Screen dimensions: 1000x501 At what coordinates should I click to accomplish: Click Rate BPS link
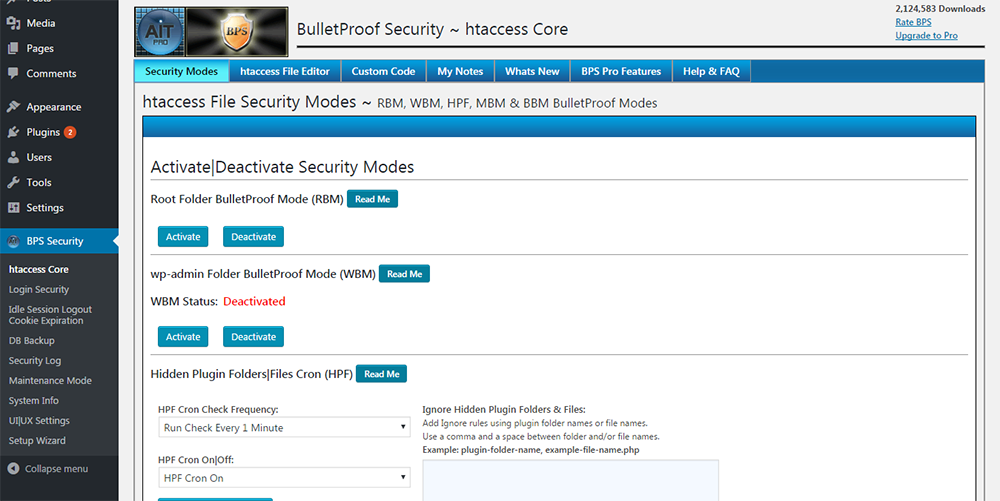(913, 22)
